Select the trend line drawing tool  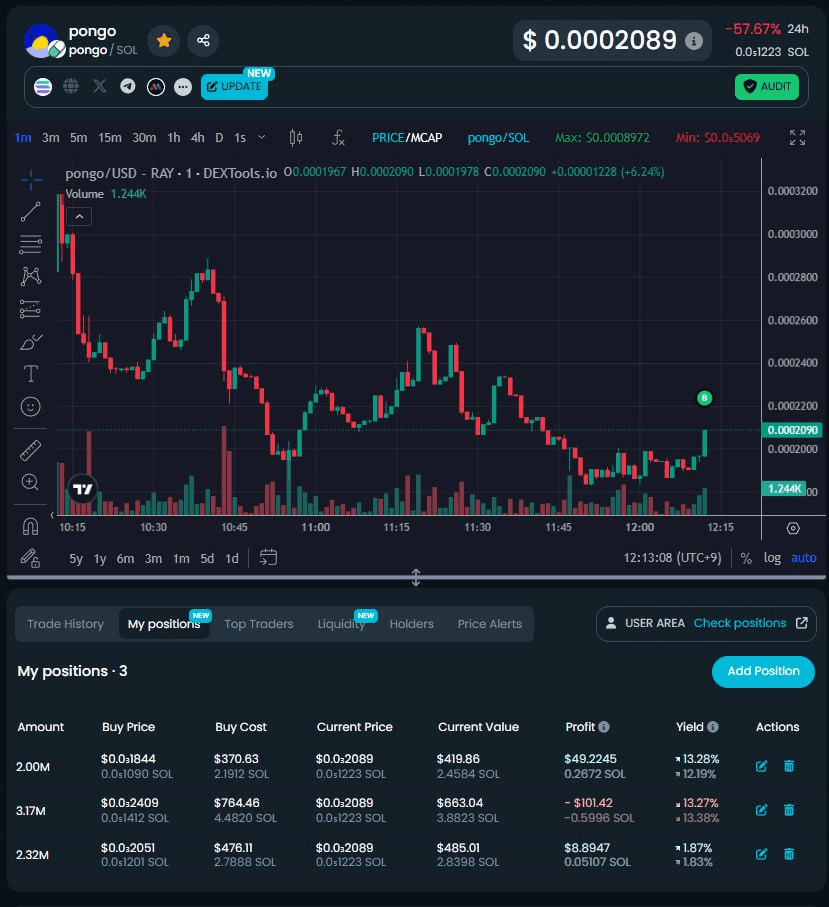[31, 212]
